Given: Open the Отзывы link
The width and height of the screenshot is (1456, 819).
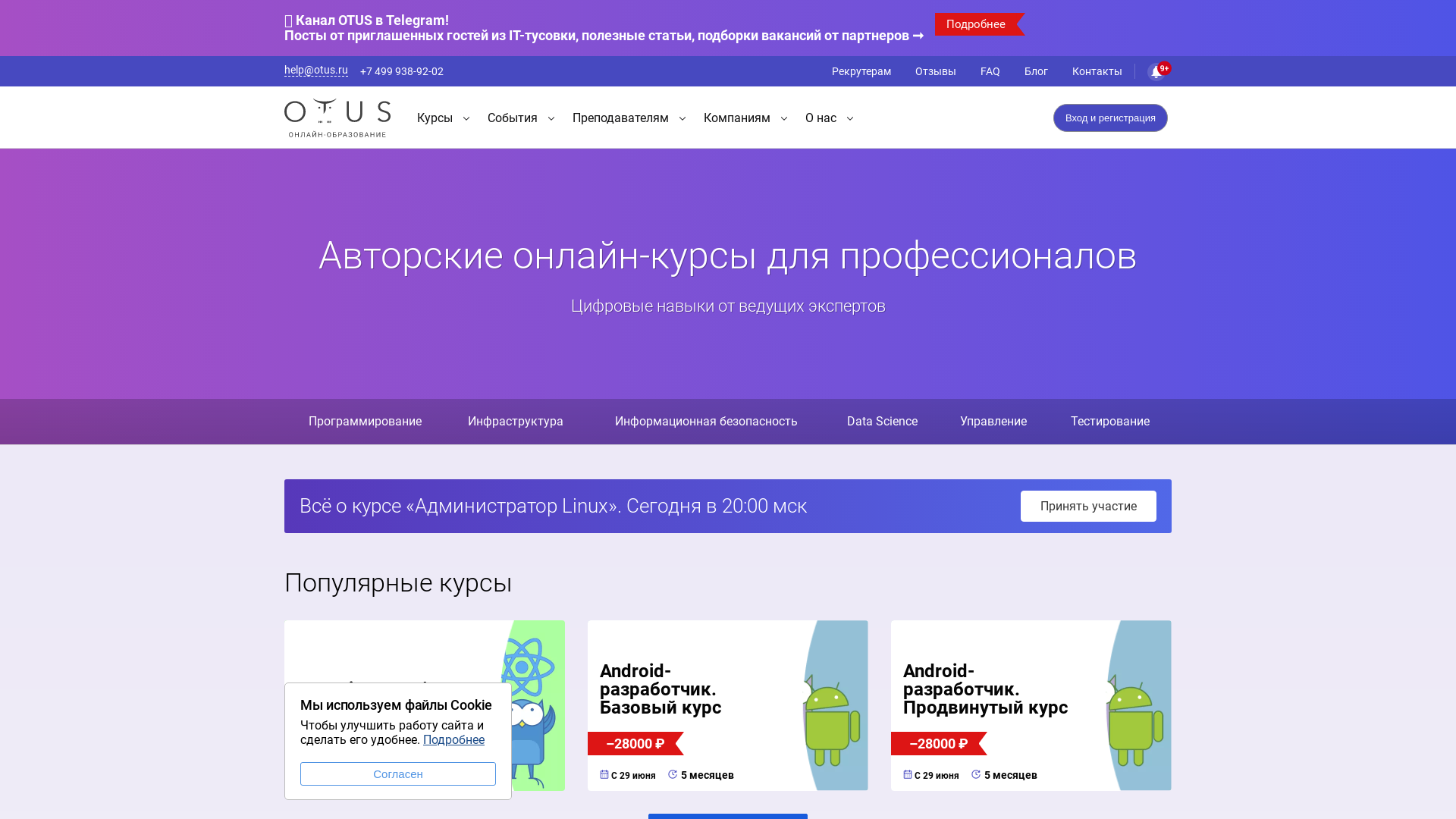Looking at the screenshot, I should [x=936, y=71].
